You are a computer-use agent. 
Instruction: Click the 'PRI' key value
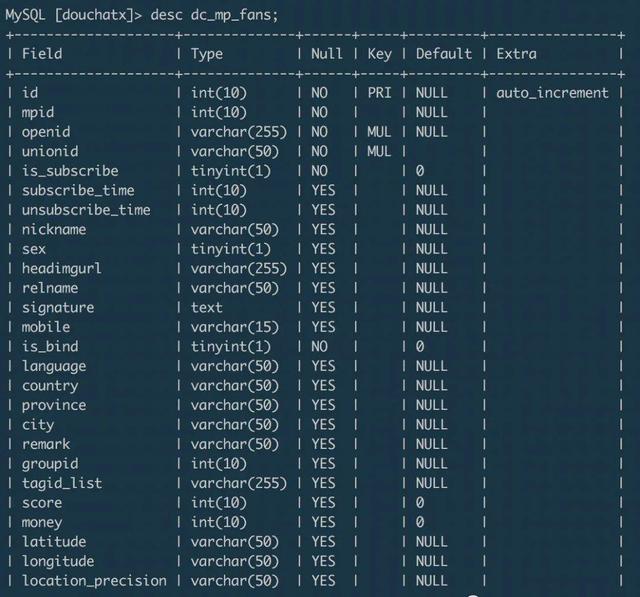(379, 93)
